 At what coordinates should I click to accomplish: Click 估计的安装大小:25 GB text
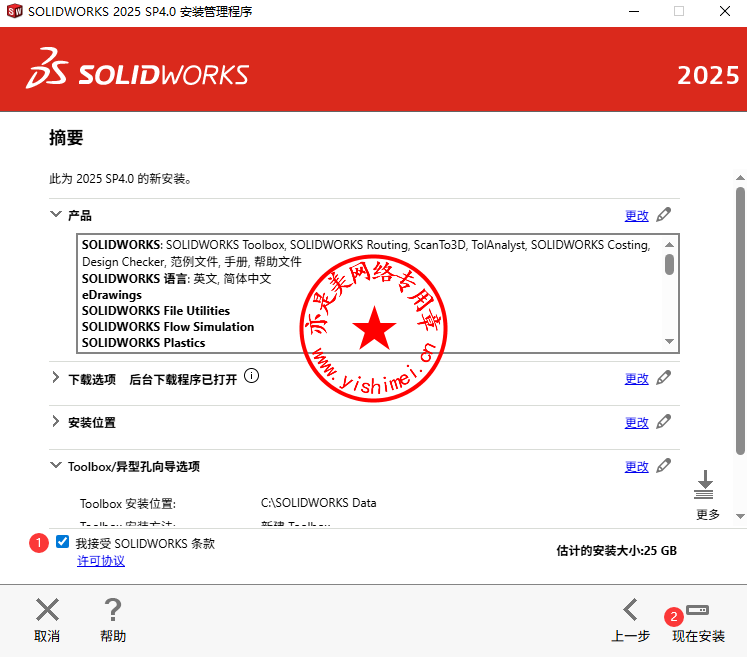616,551
